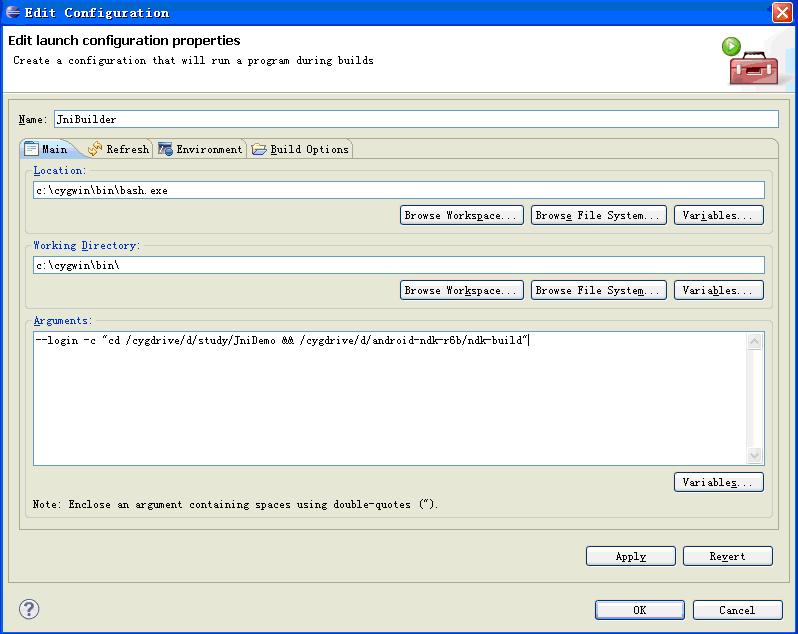798x634 pixels.
Task: Click the Eclipse icon in title bar
Action: click(x=13, y=12)
